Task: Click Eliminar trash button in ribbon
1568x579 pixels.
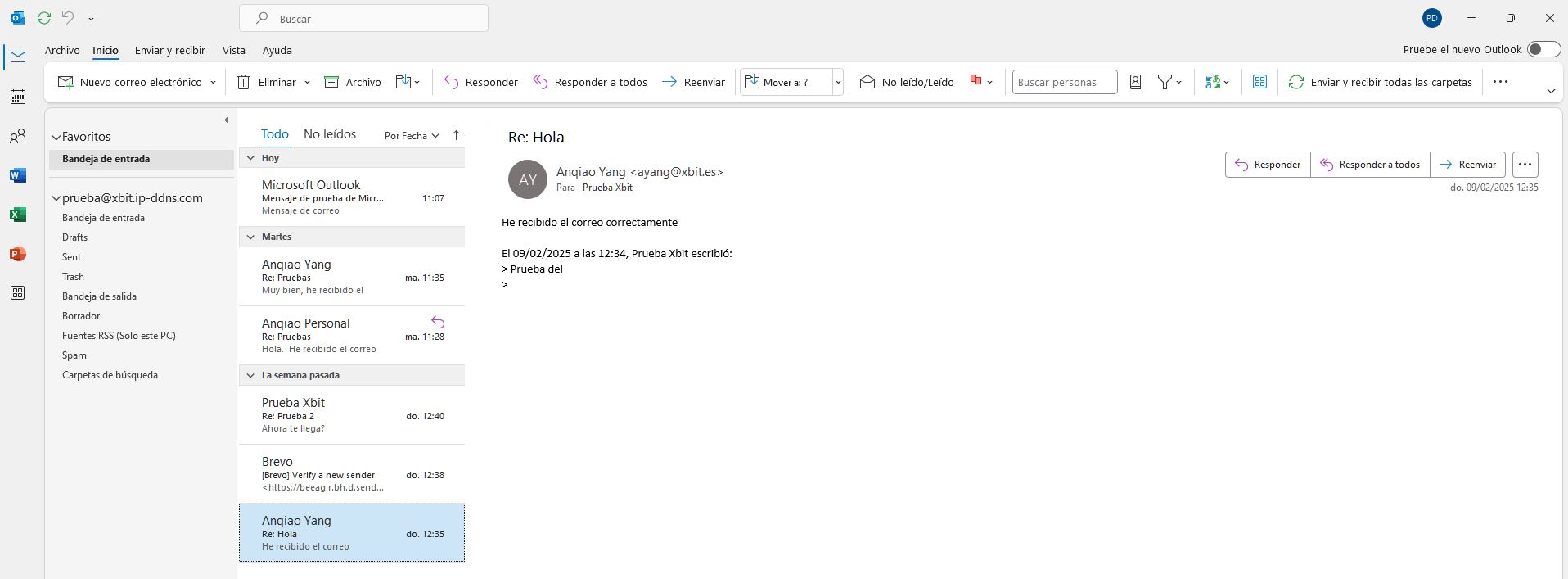Action: 267,82
